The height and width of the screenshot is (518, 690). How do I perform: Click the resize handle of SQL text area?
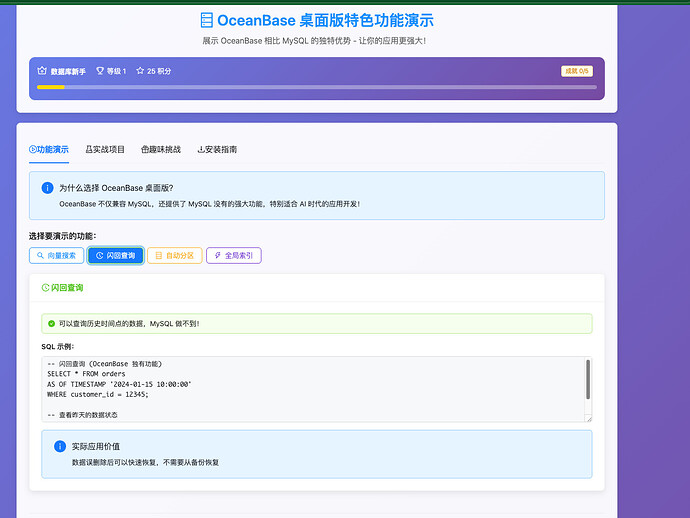588,418
